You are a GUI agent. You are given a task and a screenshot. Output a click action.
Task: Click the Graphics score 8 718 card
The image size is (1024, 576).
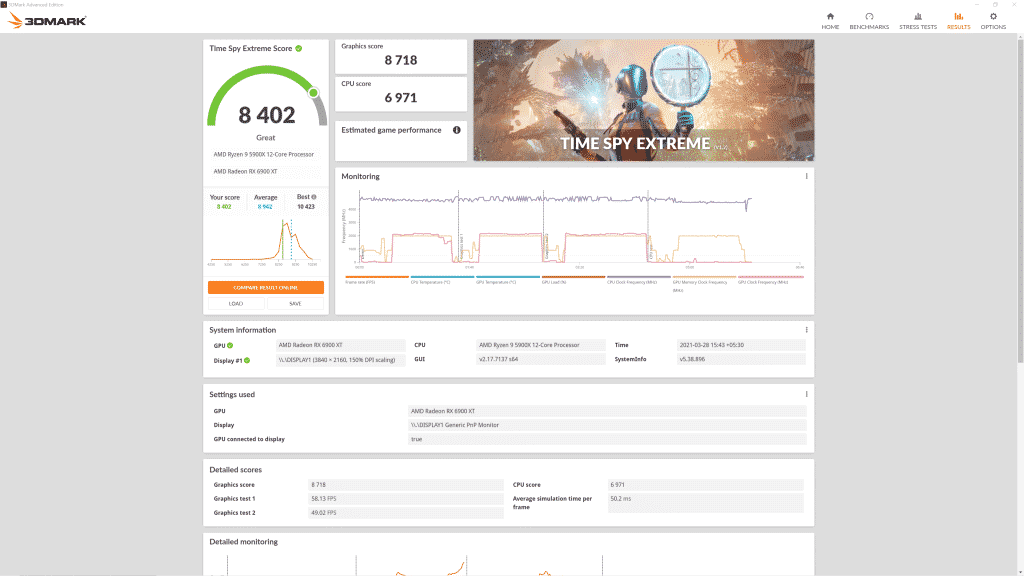point(401,56)
